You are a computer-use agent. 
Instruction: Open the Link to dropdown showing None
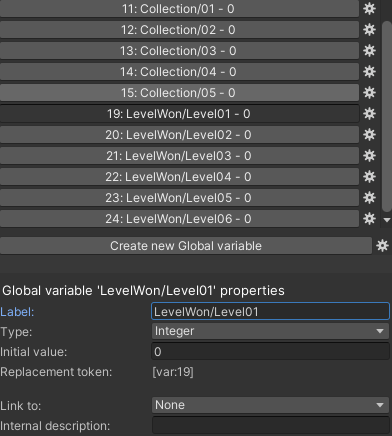270,405
